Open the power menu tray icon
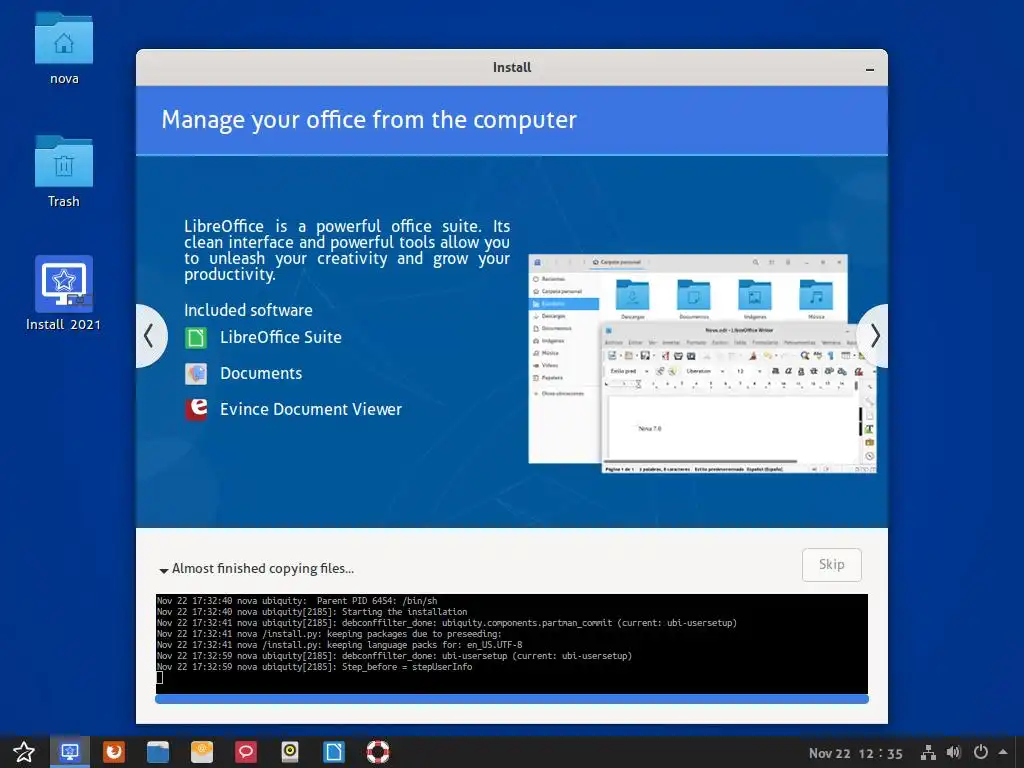Screen dimensions: 1024x768 point(980,753)
